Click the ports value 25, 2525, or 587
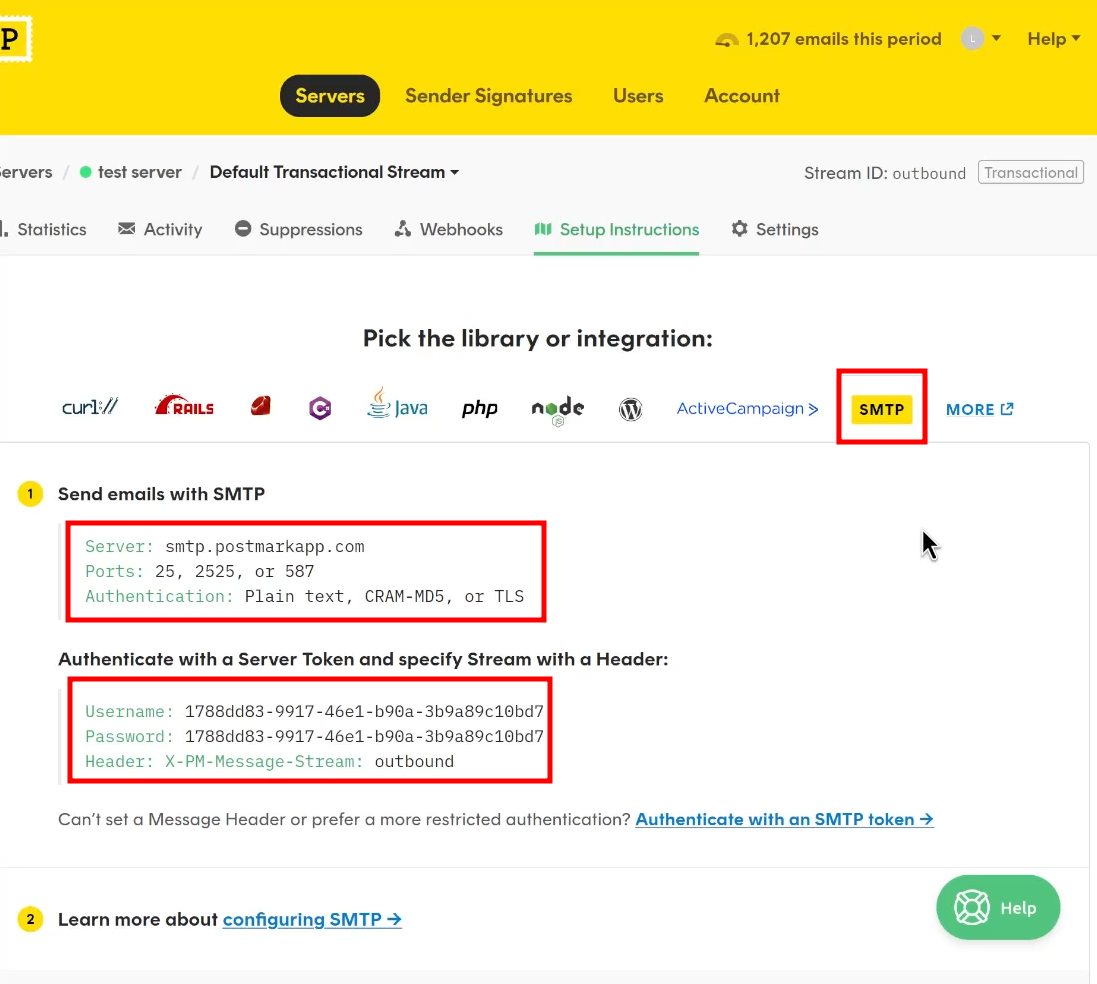The height and width of the screenshot is (984, 1097). pos(234,572)
